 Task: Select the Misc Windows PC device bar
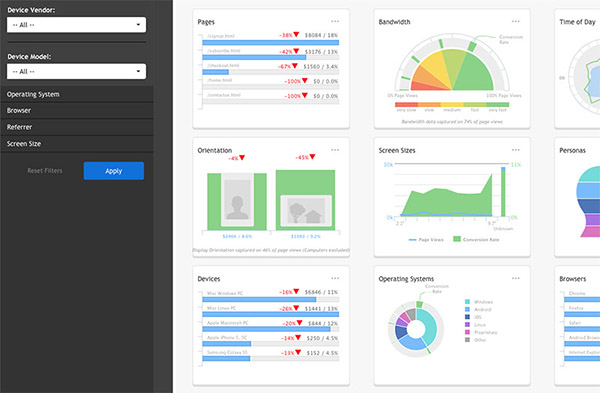(259, 300)
